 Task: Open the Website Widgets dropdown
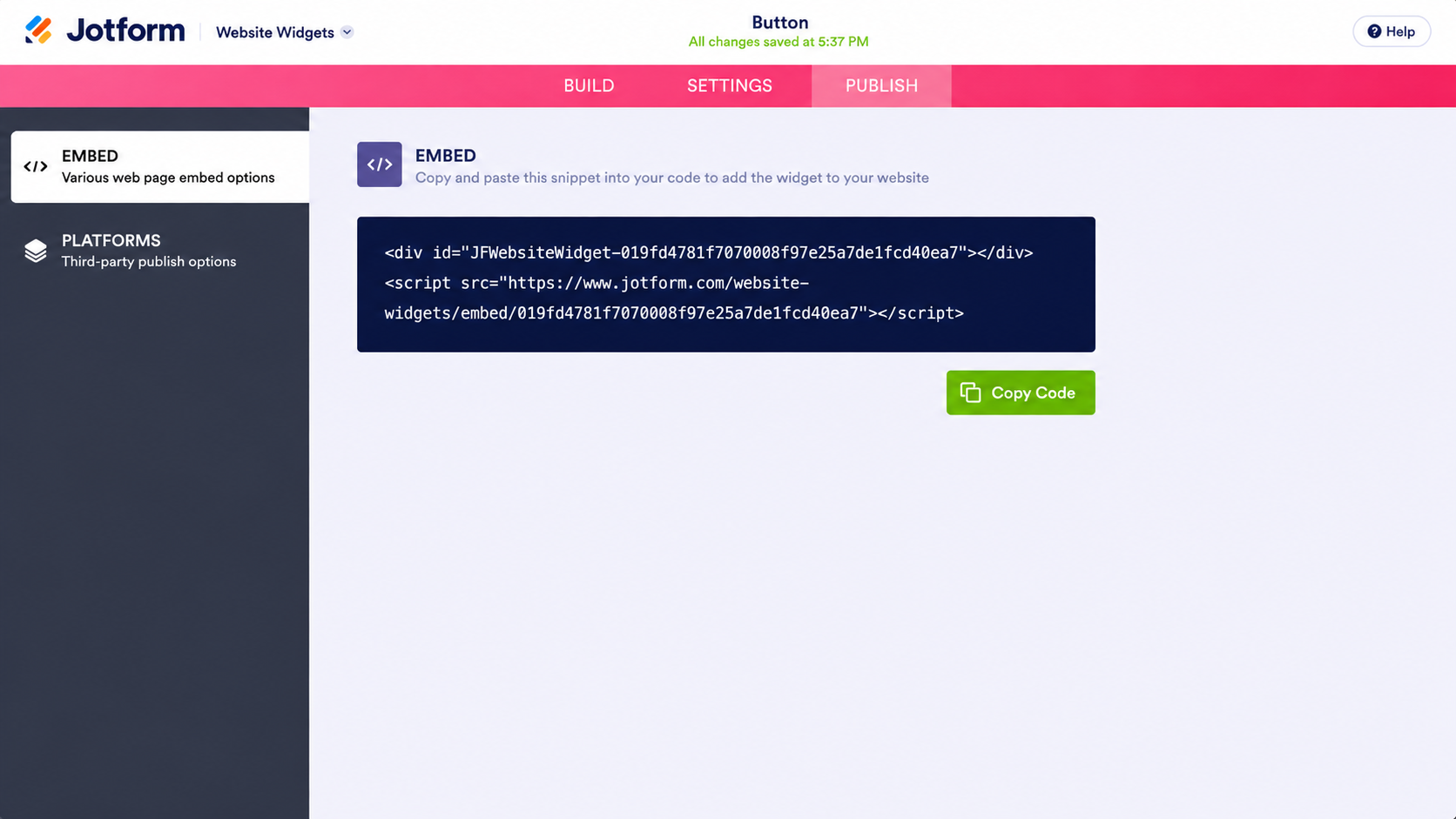coord(284,32)
